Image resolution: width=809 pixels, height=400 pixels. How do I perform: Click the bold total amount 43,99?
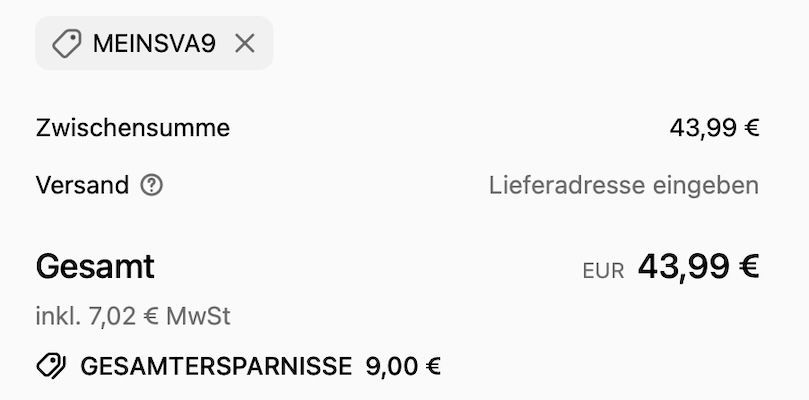tap(682, 267)
